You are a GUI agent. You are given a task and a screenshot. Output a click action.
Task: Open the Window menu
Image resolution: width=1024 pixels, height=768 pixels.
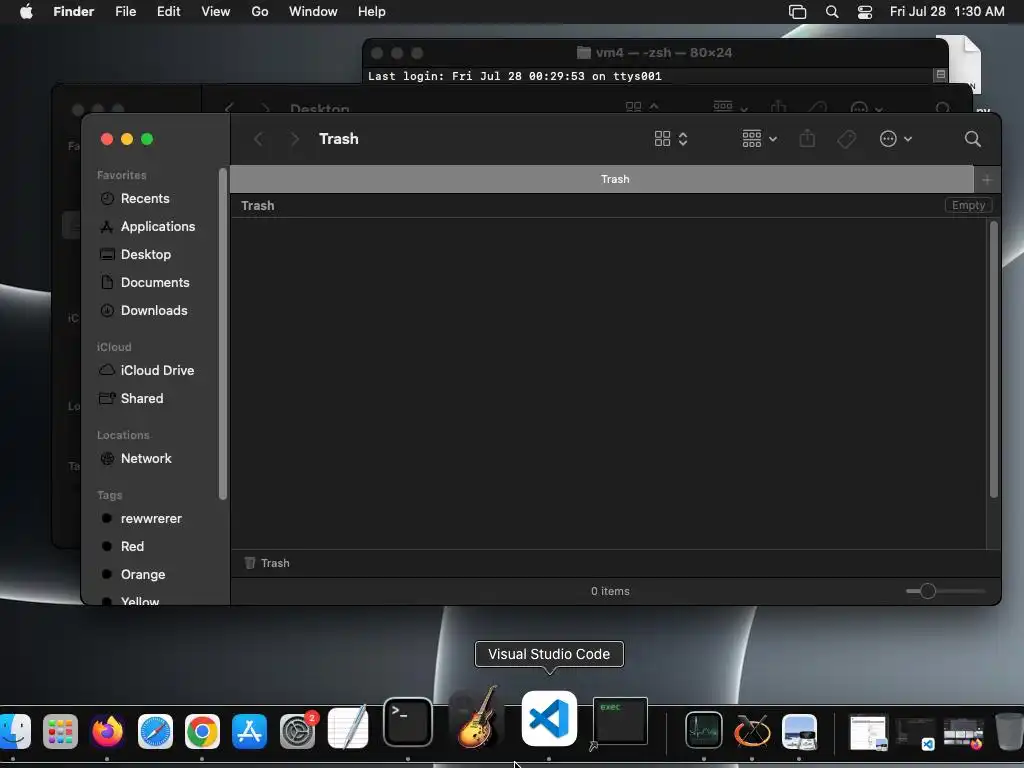(x=313, y=12)
